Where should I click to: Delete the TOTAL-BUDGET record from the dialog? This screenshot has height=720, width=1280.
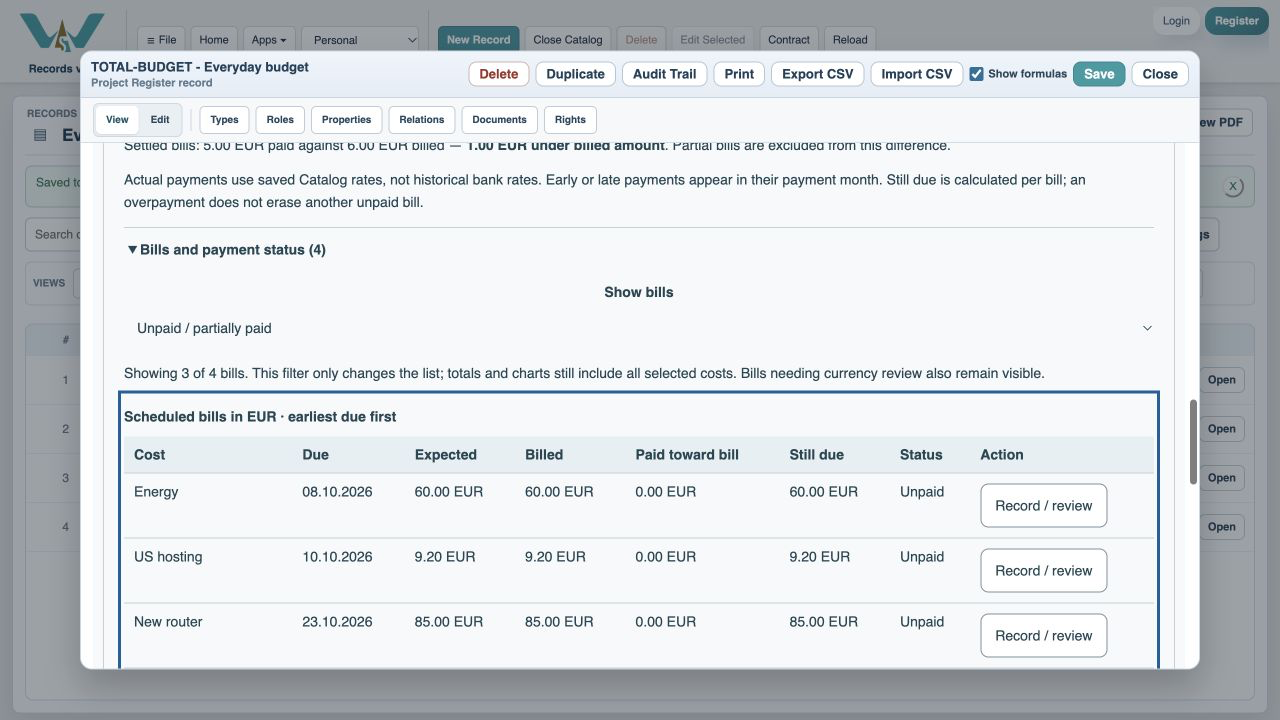498,74
